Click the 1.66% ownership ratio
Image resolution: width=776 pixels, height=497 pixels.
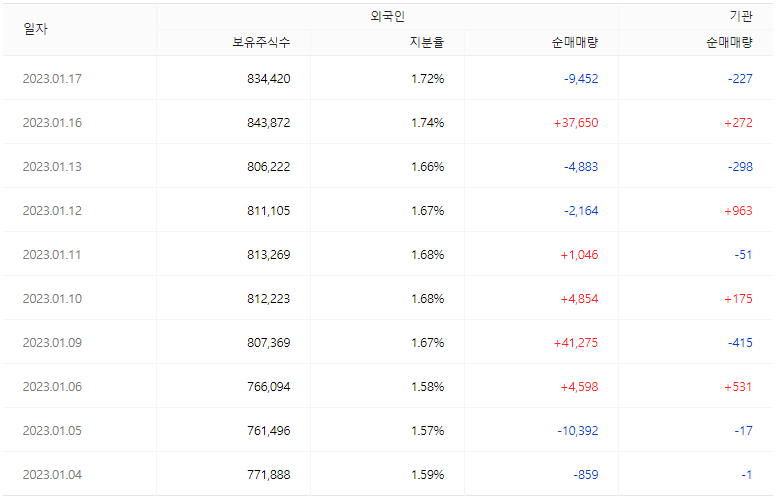pos(428,167)
